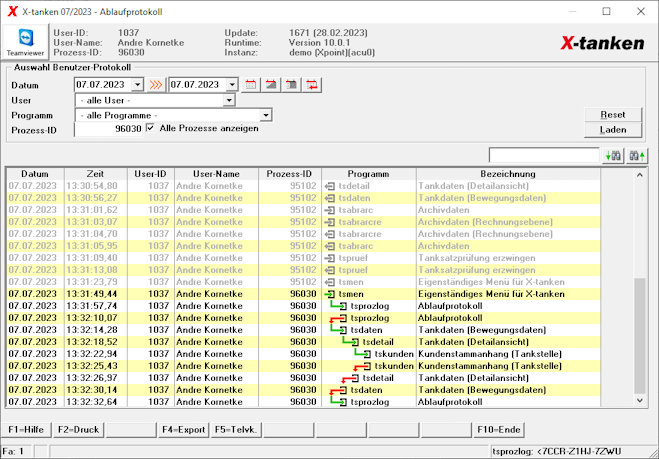Viewport: 659px width, 459px height.
Task: Click the list scrollbar up arrow
Action: 639,175
